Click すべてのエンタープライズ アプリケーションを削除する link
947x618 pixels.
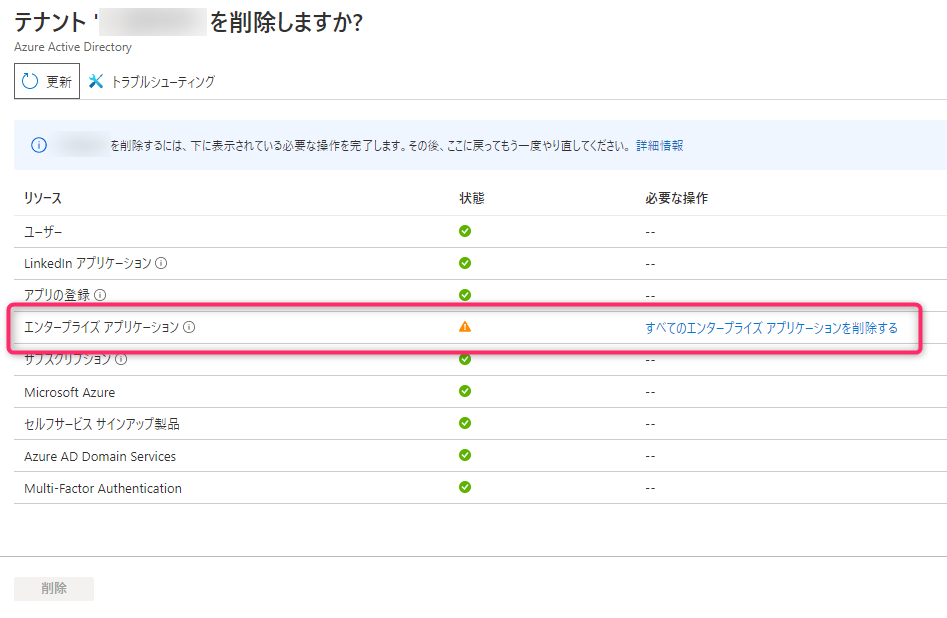[x=771, y=328]
